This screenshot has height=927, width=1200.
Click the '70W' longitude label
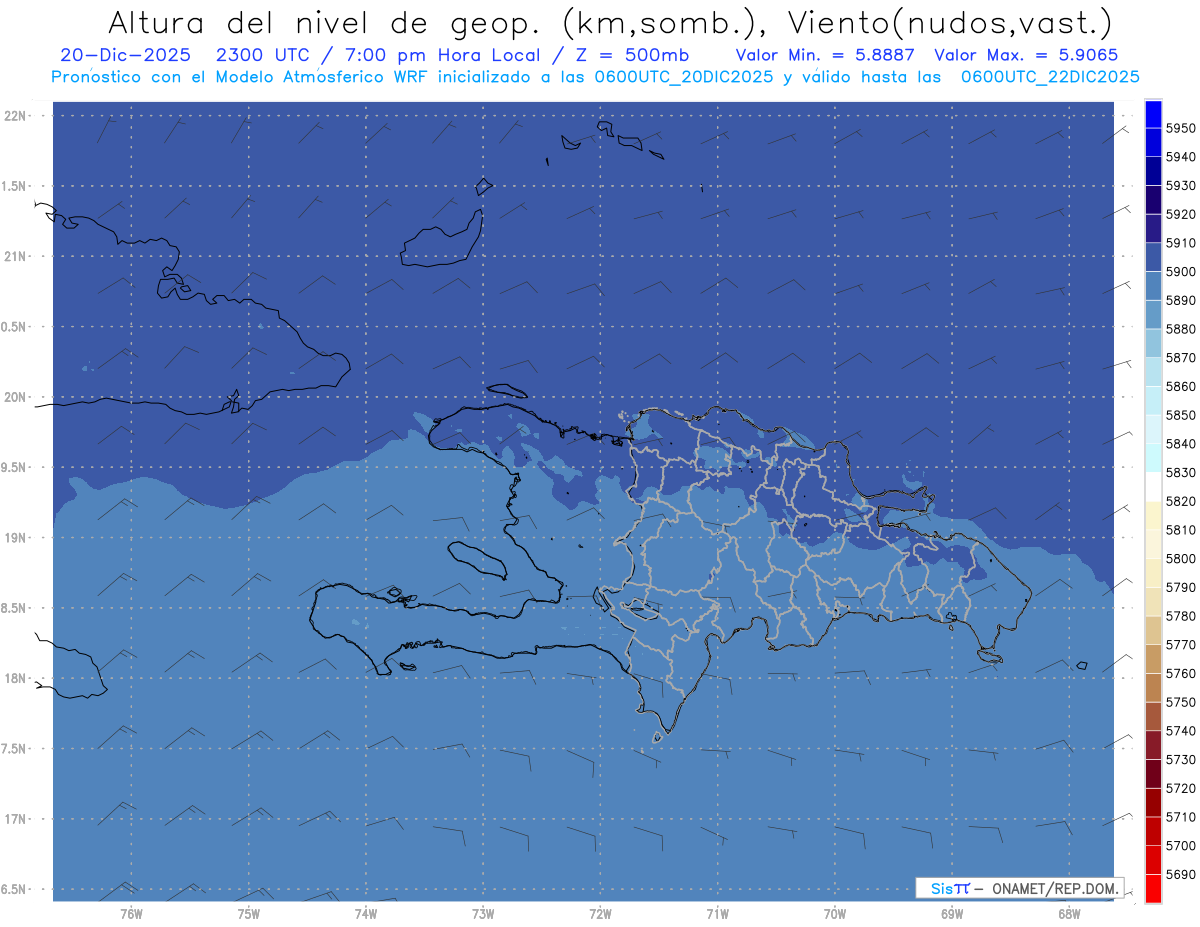(834, 913)
